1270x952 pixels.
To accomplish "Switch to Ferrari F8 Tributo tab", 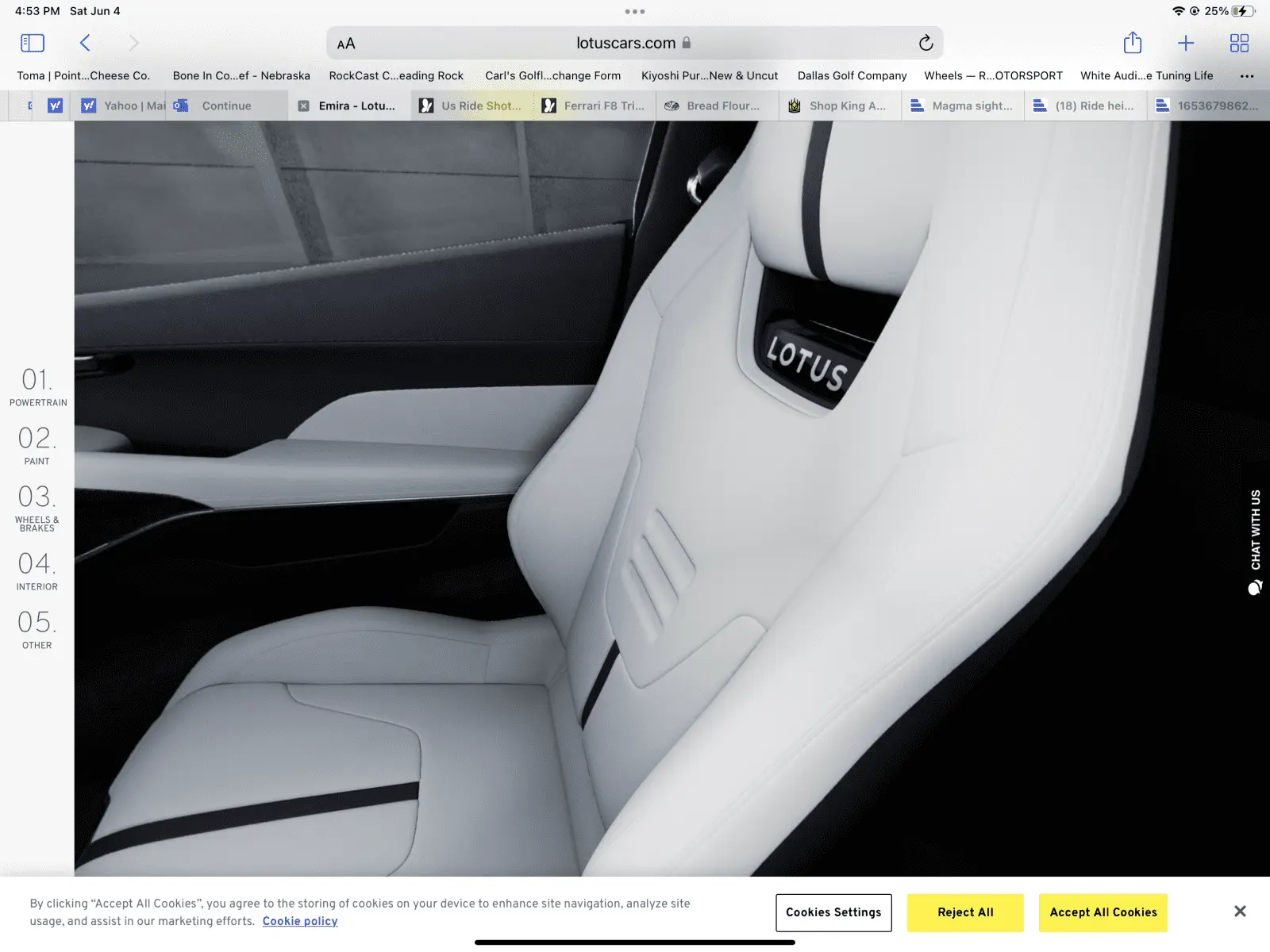I will pyautogui.click(x=595, y=106).
